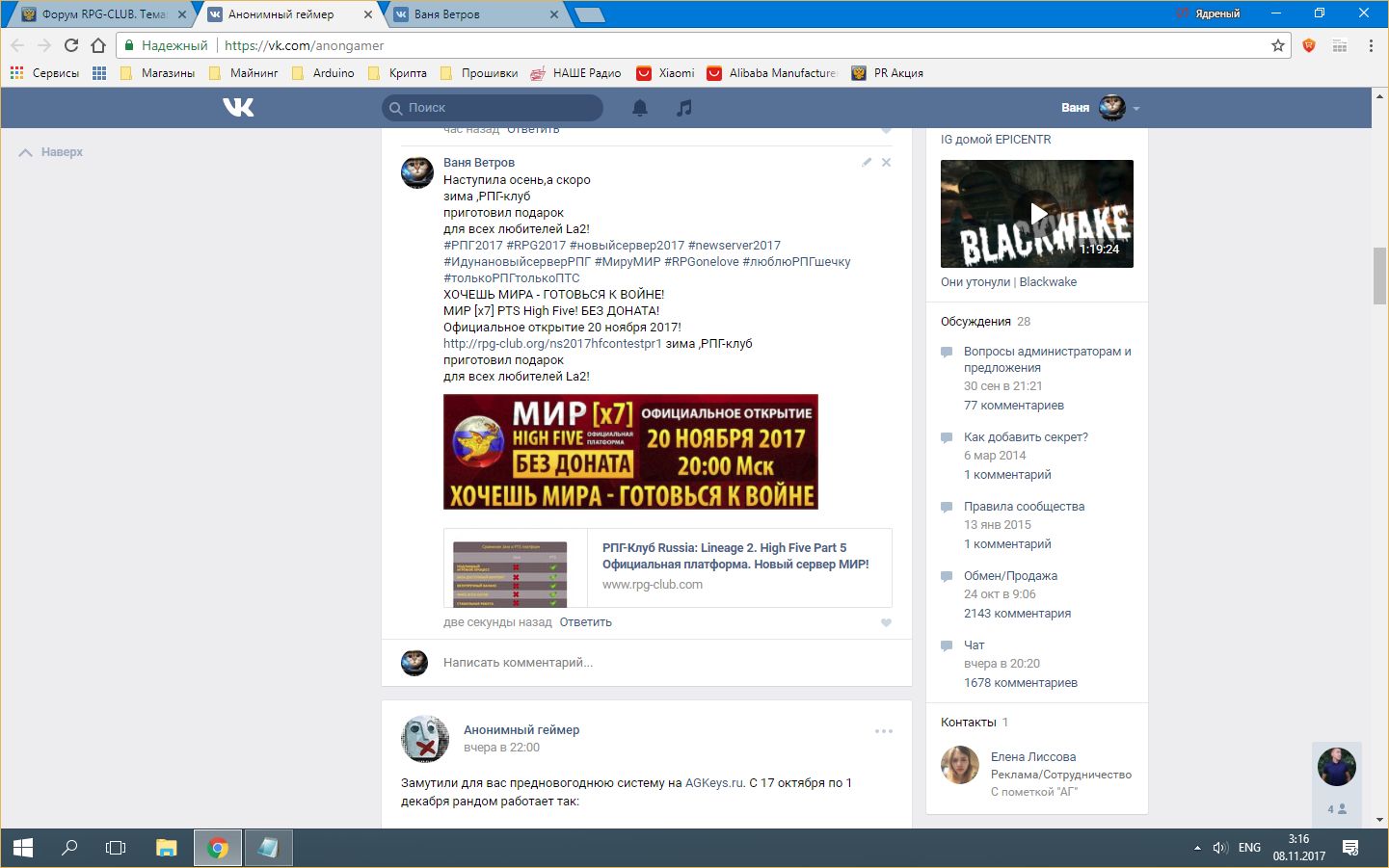1389x868 pixels.
Task: Go to the browser home page icon
Action: pos(98,45)
